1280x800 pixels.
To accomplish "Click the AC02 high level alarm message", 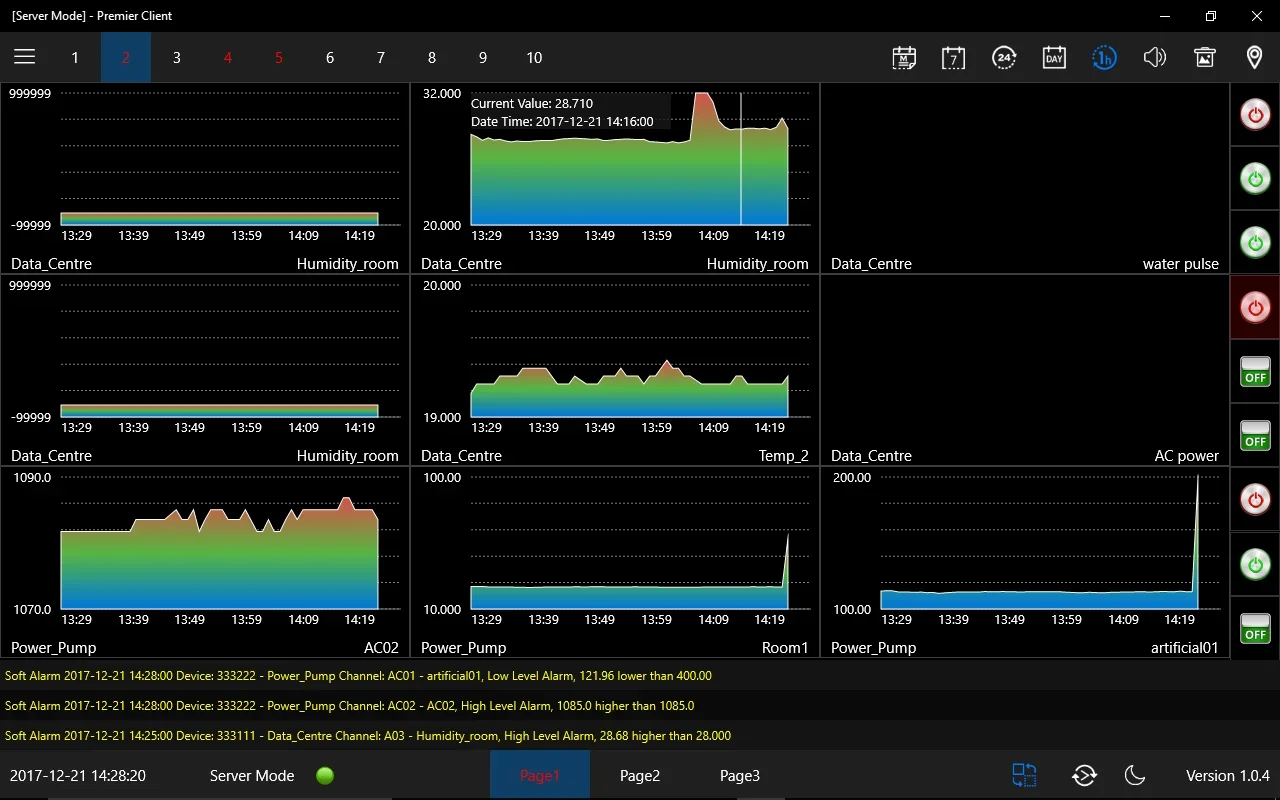I will pos(350,706).
